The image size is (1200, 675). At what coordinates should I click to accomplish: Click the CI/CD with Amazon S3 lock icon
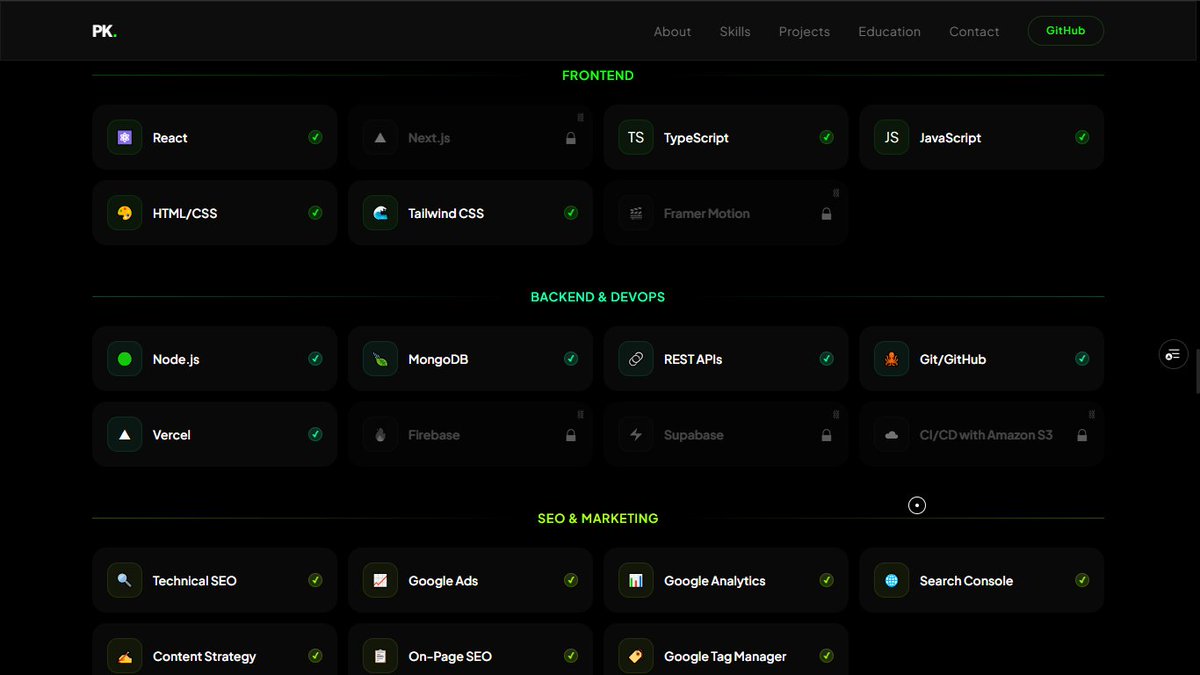coord(1082,435)
